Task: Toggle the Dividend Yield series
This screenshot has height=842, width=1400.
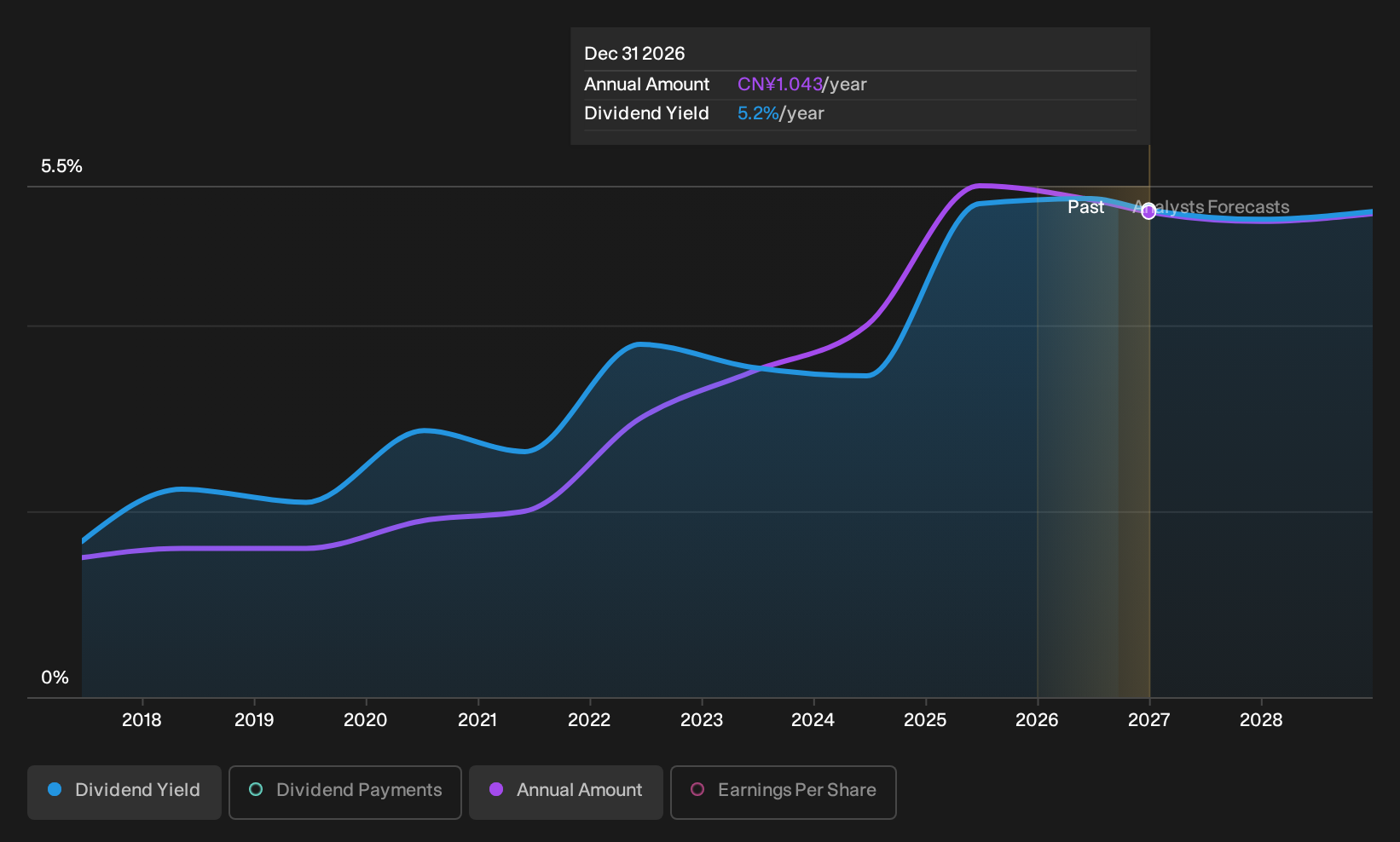Action: (x=124, y=792)
